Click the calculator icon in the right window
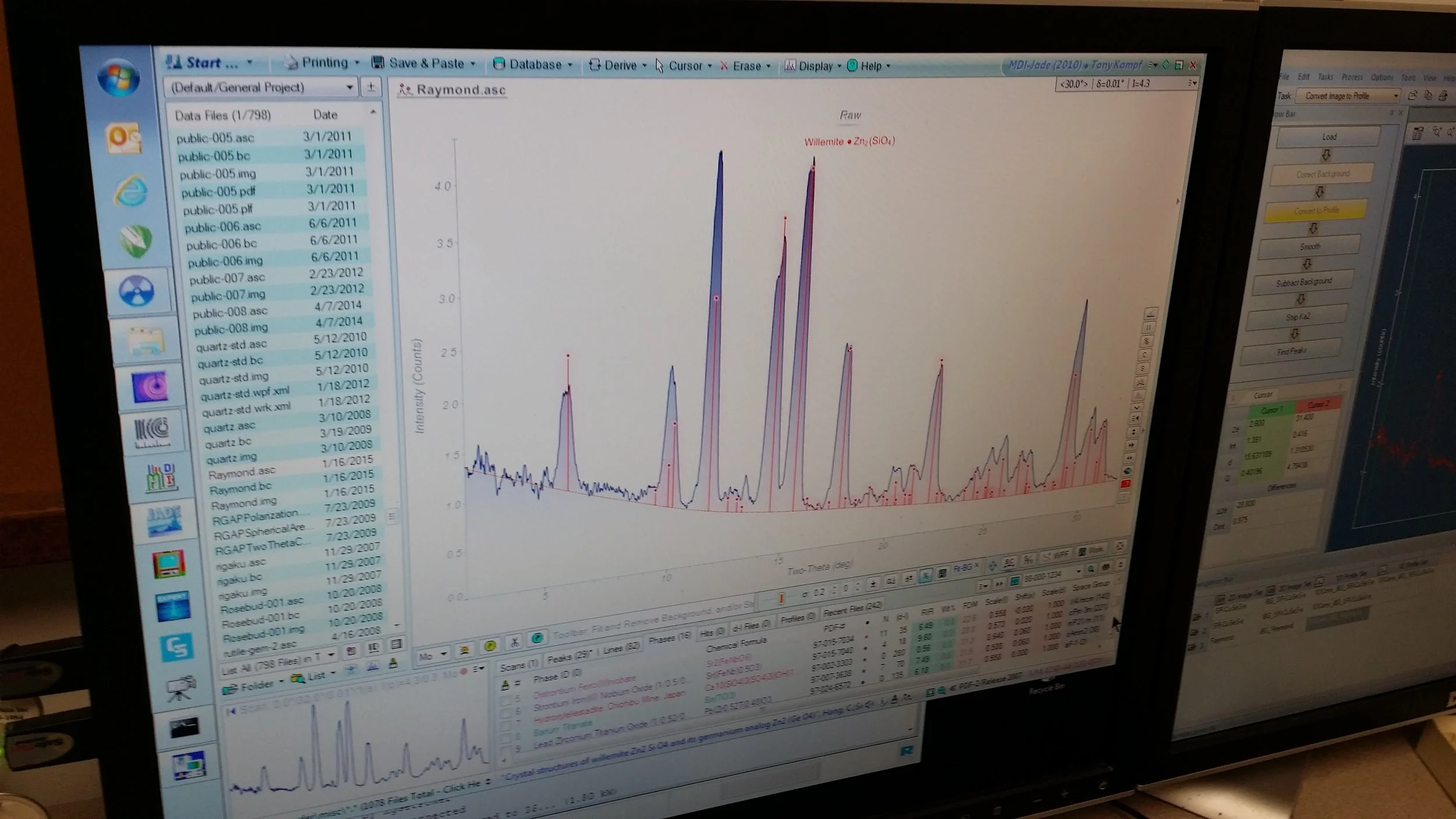The width and height of the screenshot is (1456, 819). [1417, 134]
